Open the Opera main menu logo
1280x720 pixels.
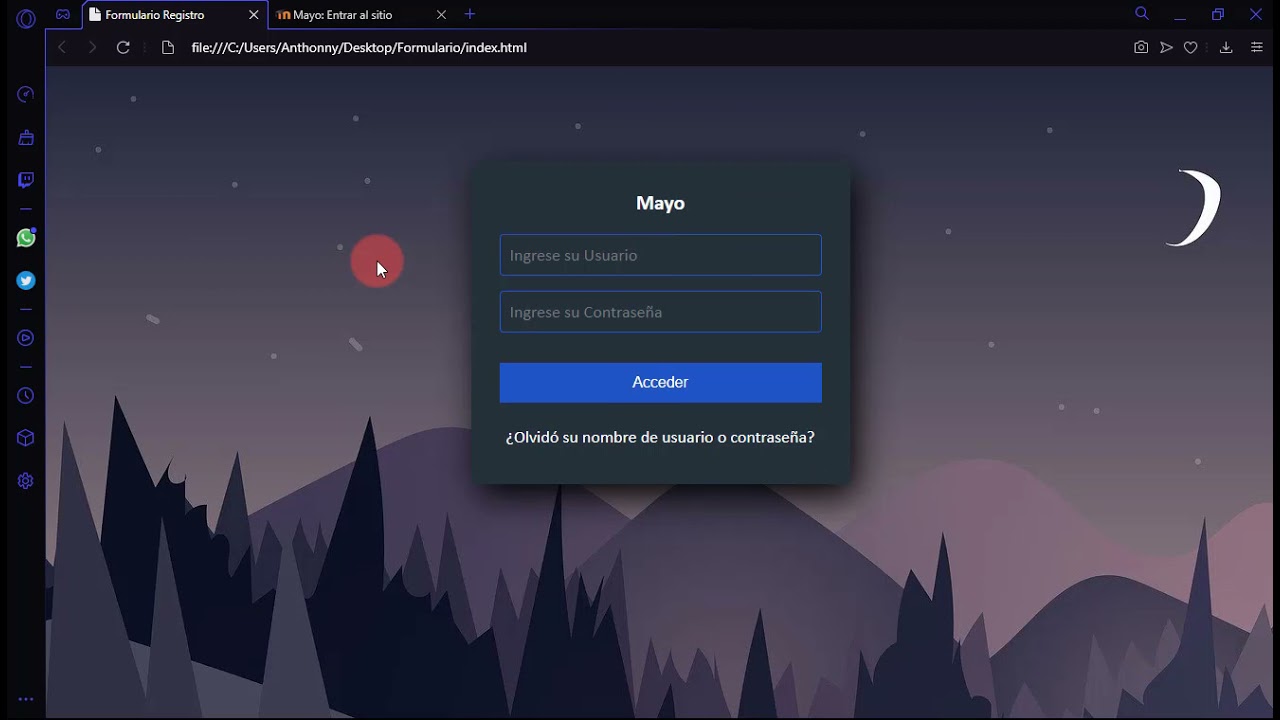point(26,18)
